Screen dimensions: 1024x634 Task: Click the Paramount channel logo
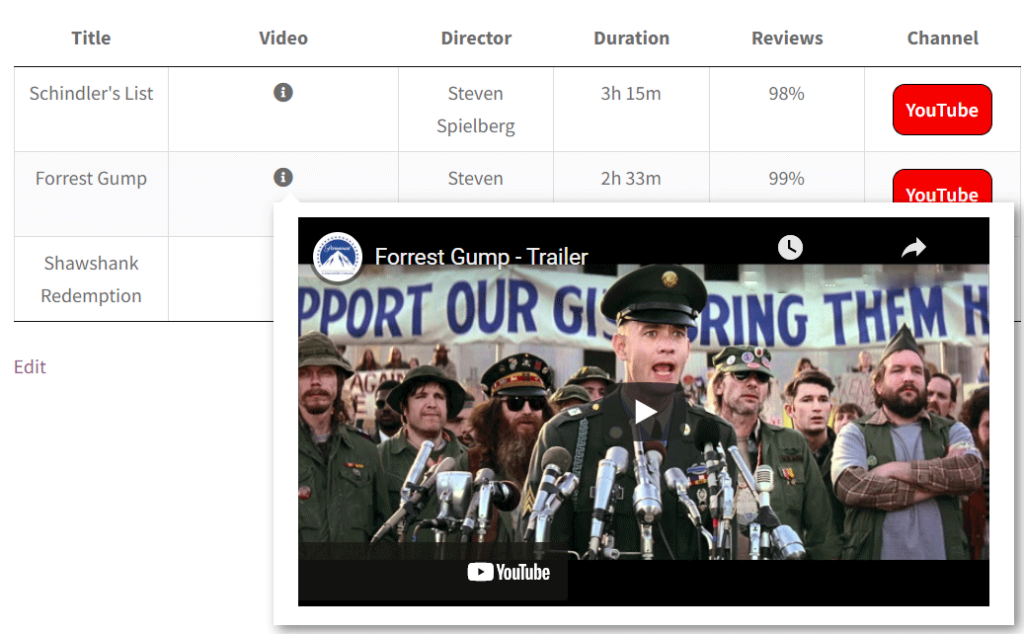[337, 257]
